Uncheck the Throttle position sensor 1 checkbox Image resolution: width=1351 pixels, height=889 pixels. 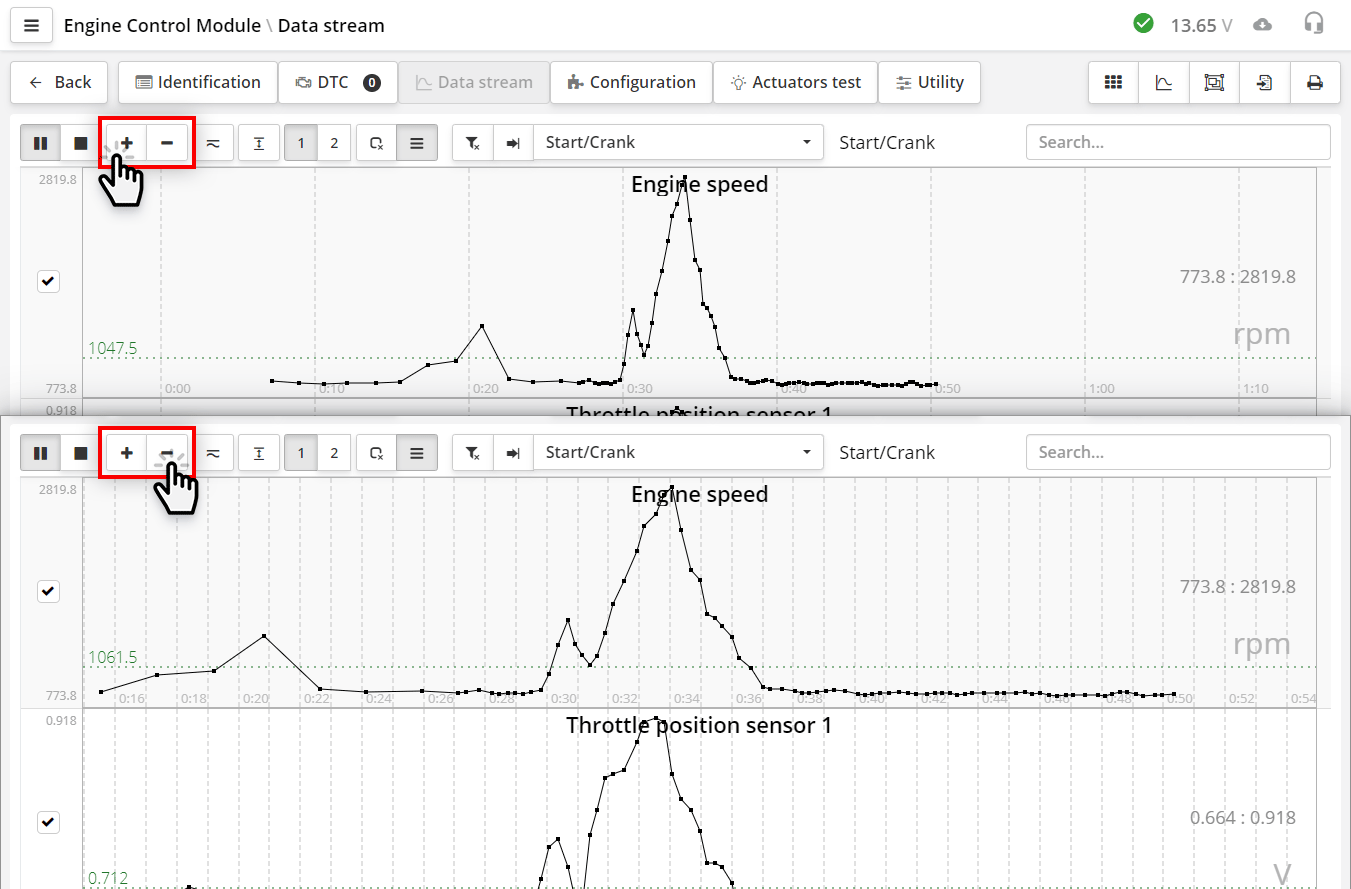(48, 822)
